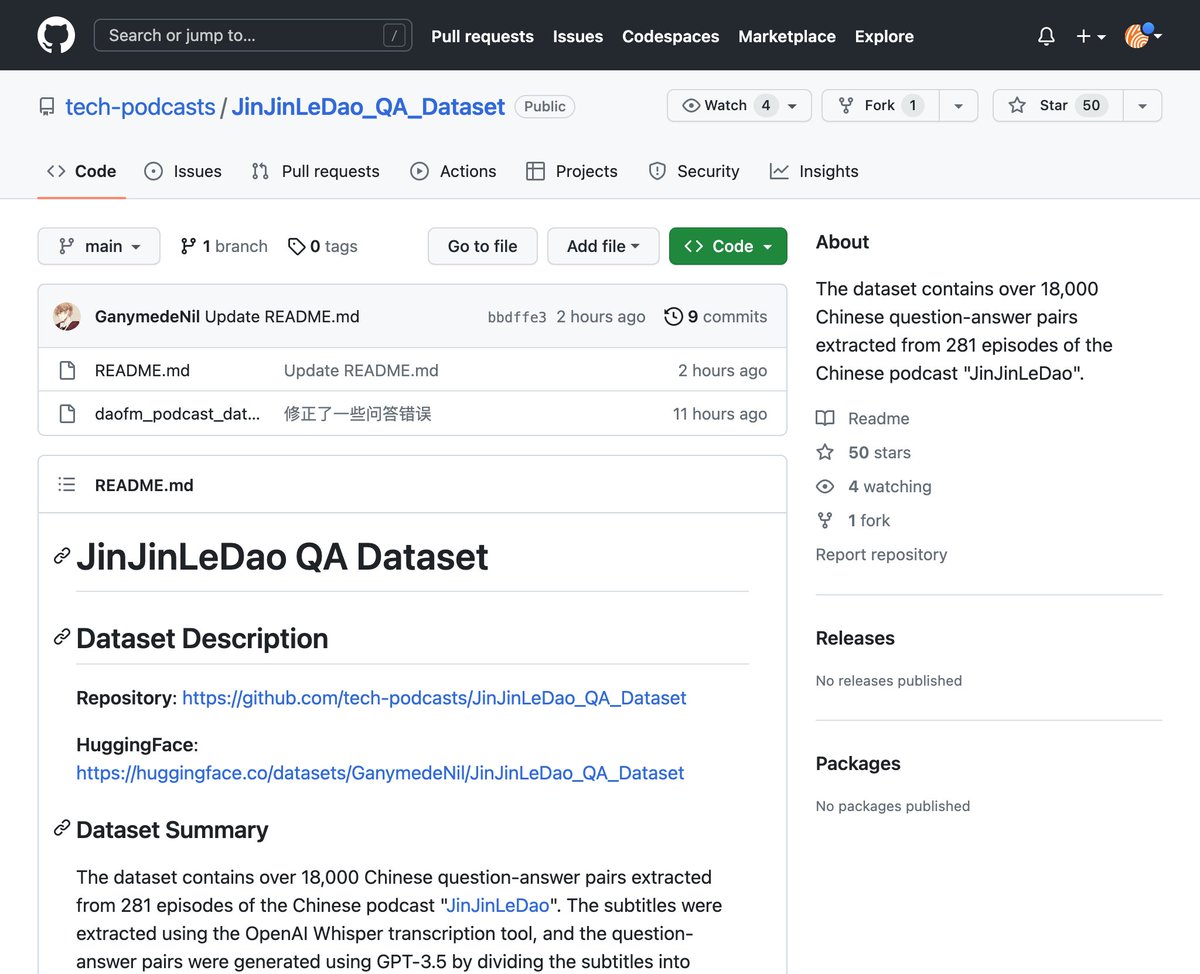Switch to the Code tab

[x=82, y=171]
